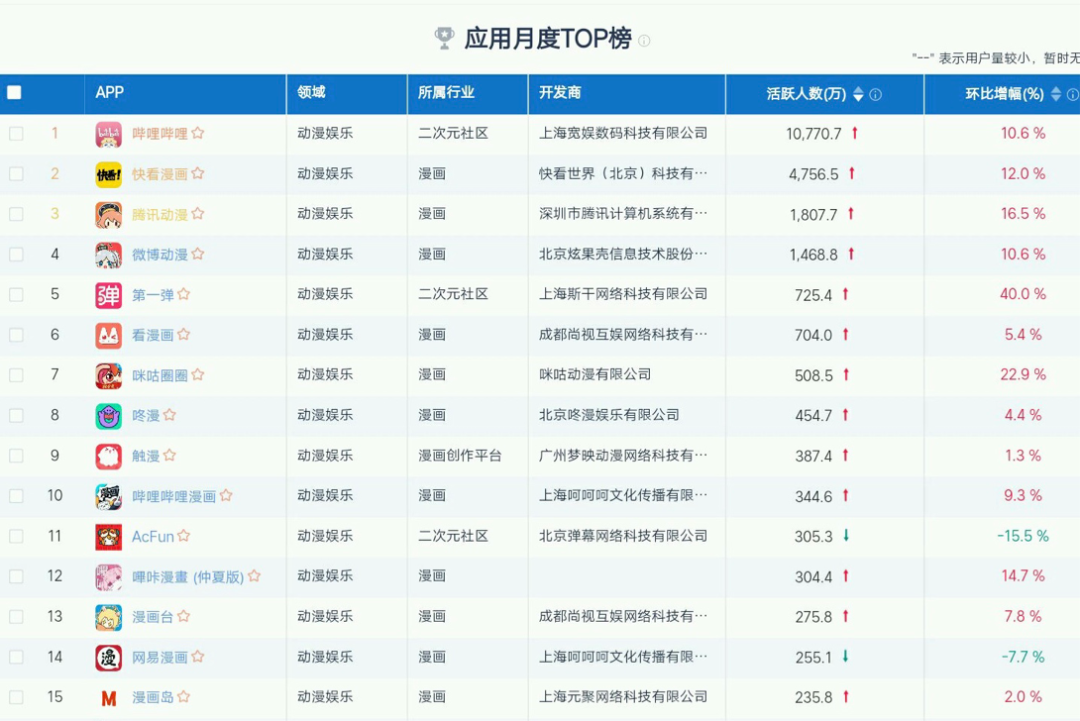This screenshot has width=1080, height=721.
Task: Favorite 漫画岛 with its star icon
Action: point(183,697)
